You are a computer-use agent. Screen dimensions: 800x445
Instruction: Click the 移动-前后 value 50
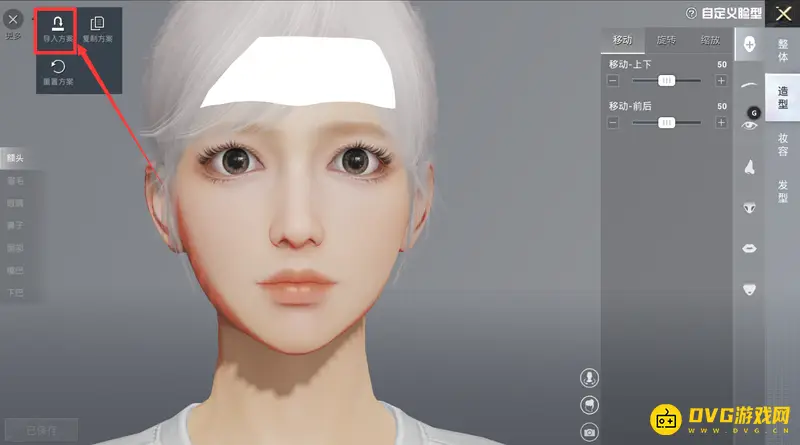coord(721,106)
